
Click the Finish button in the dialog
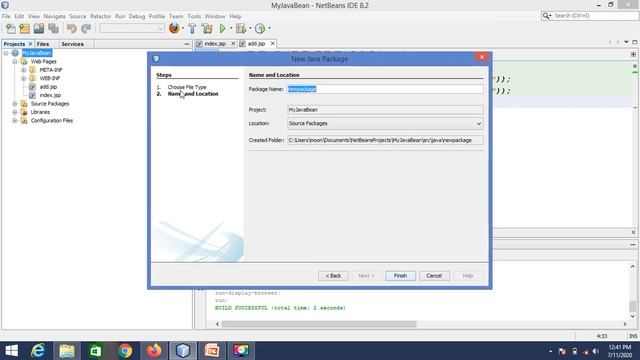coord(400,276)
